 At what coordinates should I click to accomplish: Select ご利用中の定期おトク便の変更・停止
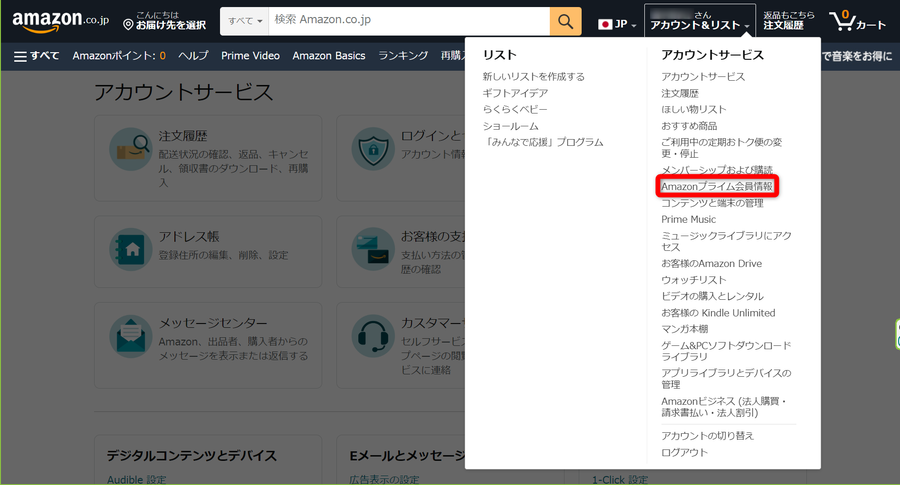tap(721, 148)
